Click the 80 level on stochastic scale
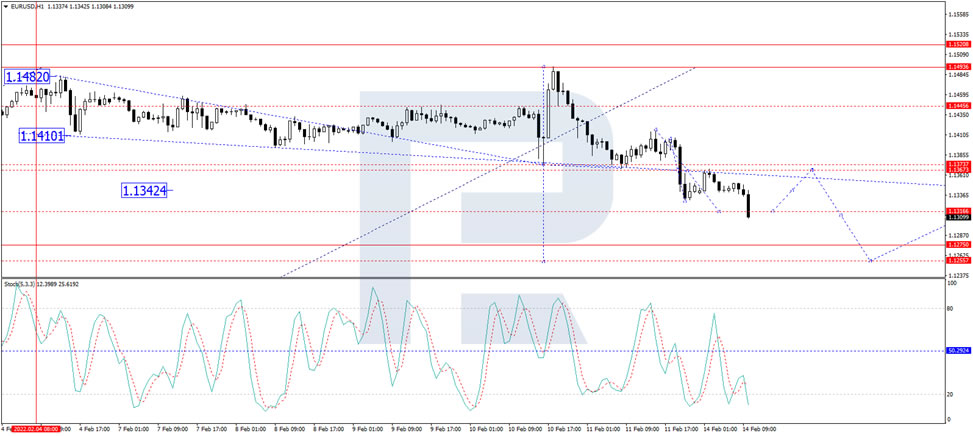The image size is (973, 436). [x=952, y=308]
